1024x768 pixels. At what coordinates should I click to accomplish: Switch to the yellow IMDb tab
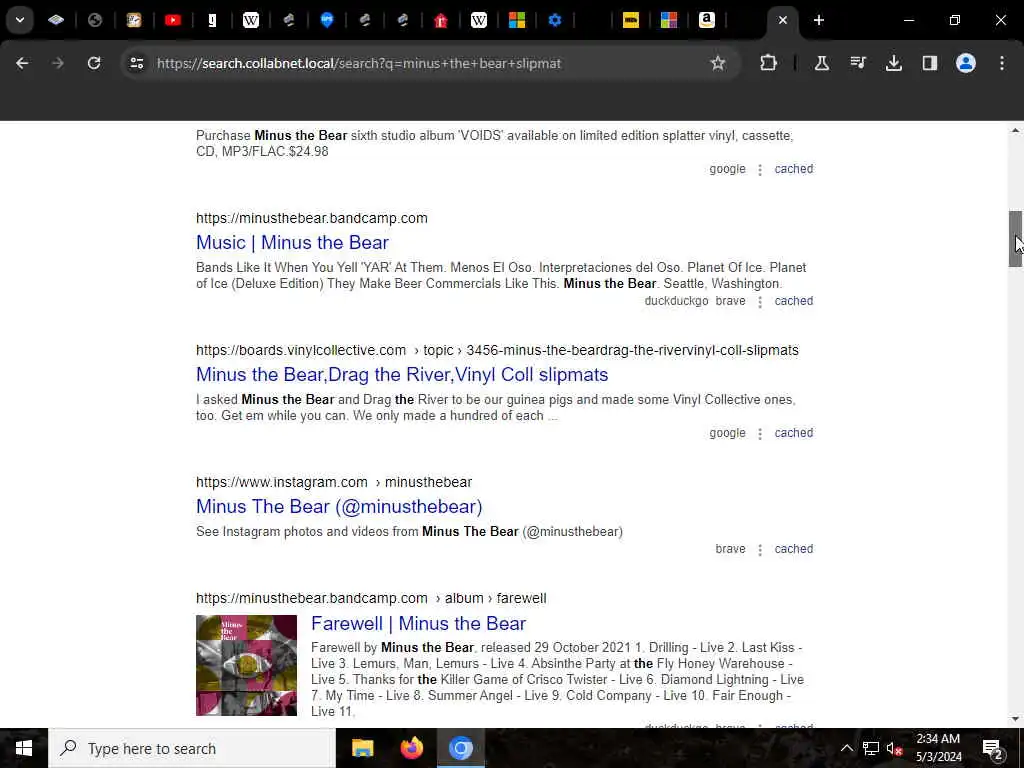coord(631,20)
